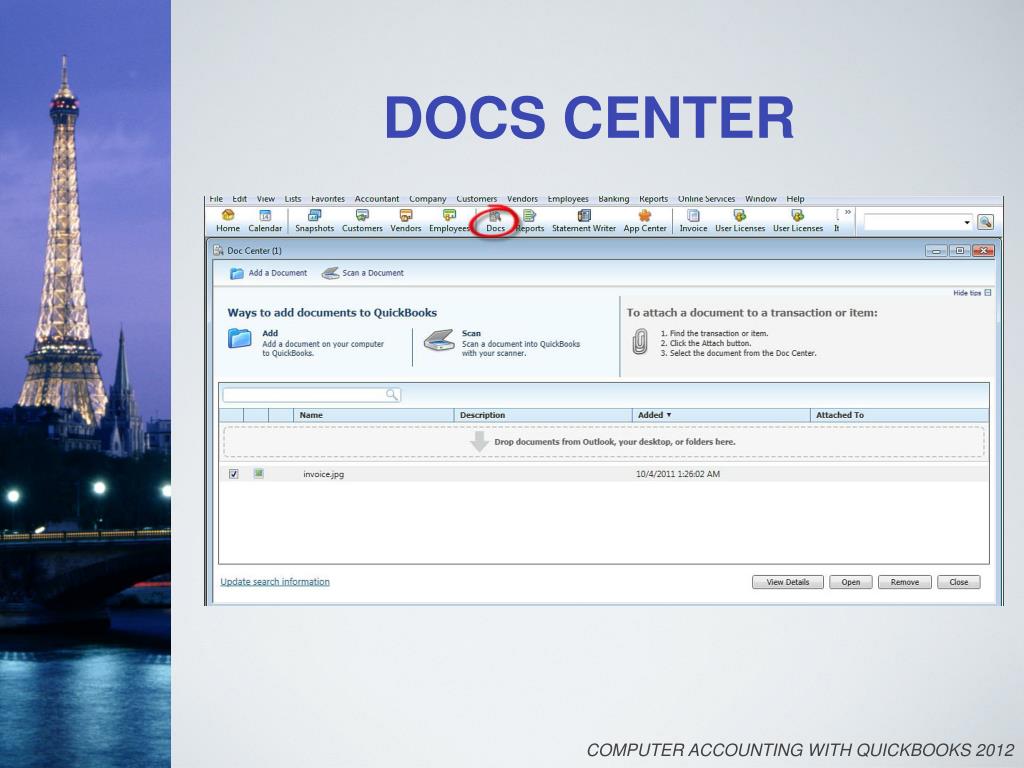
Task: Launch Statement Writer from the toolbar
Action: tap(584, 221)
